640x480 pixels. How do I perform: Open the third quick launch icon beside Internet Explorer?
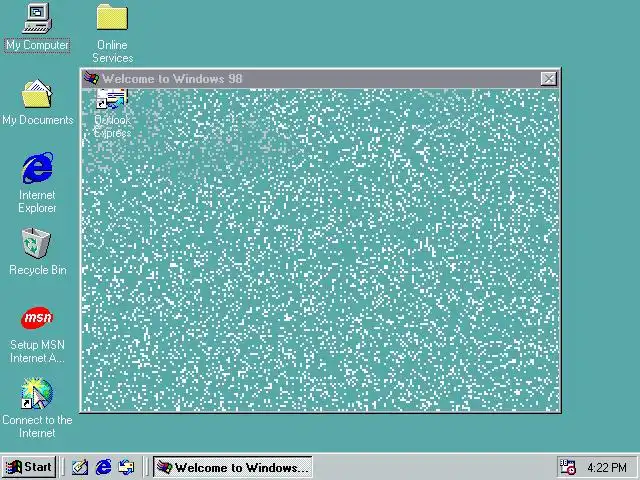coord(126,467)
